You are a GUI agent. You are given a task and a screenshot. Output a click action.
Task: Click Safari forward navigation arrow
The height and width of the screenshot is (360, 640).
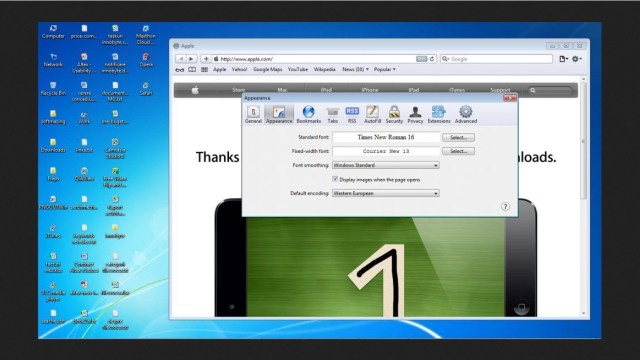191,59
